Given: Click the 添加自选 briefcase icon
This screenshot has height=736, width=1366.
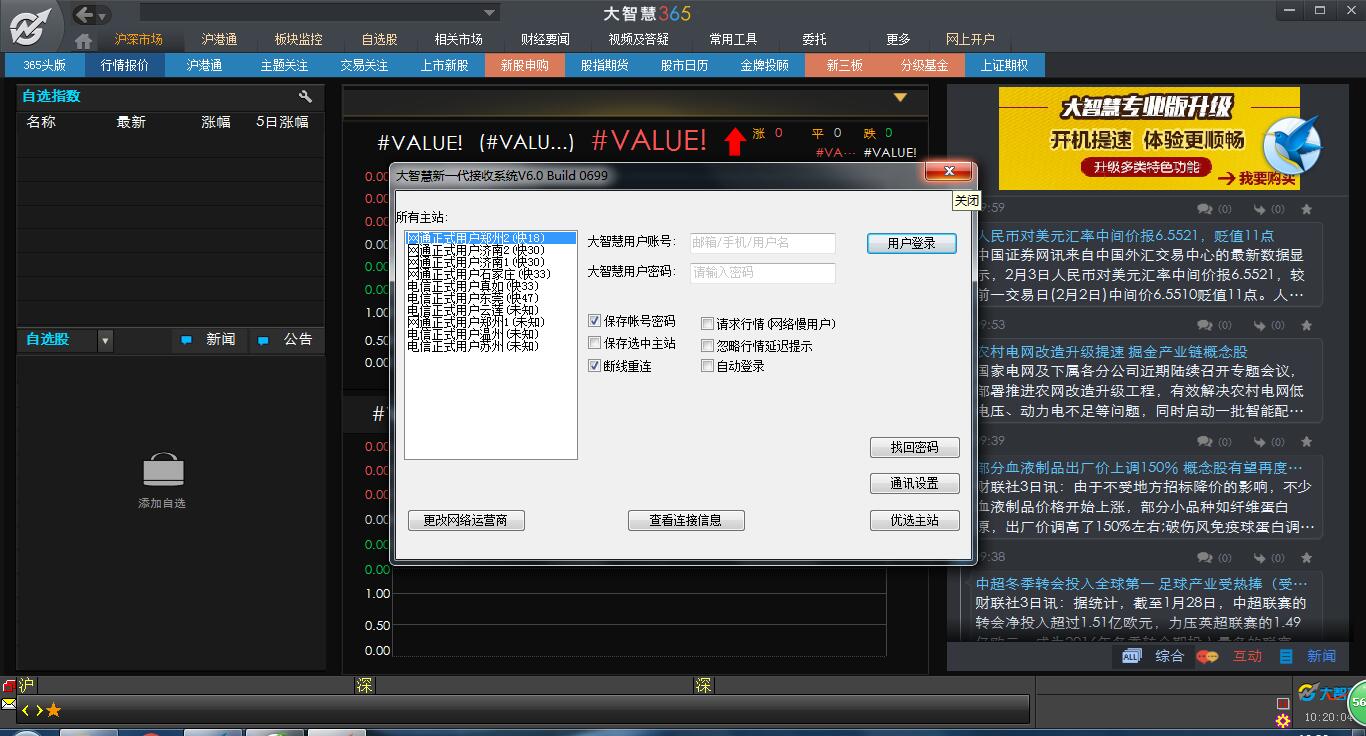Looking at the screenshot, I should 162,471.
